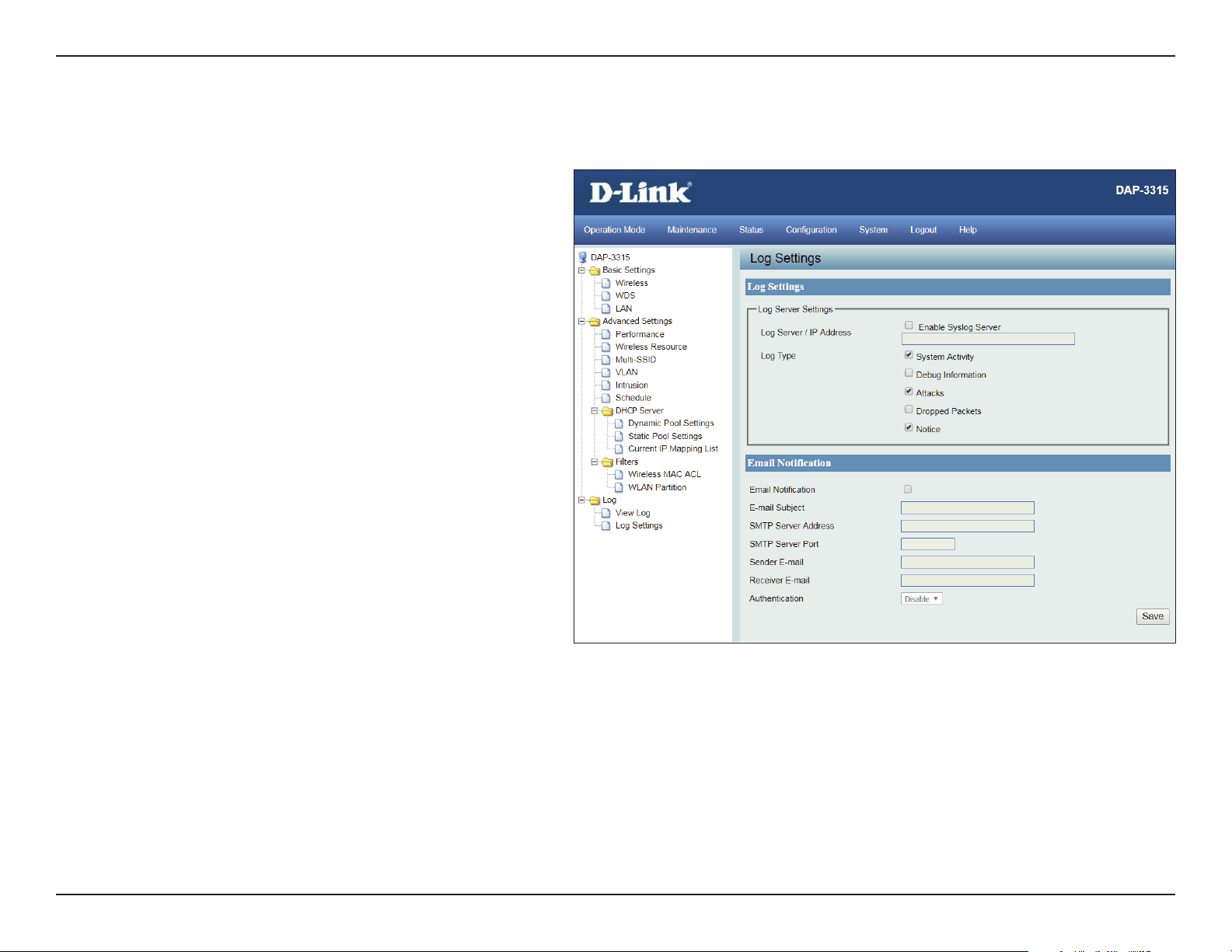Open the Authentication dropdown
This screenshot has height=952, width=1232.
922,599
